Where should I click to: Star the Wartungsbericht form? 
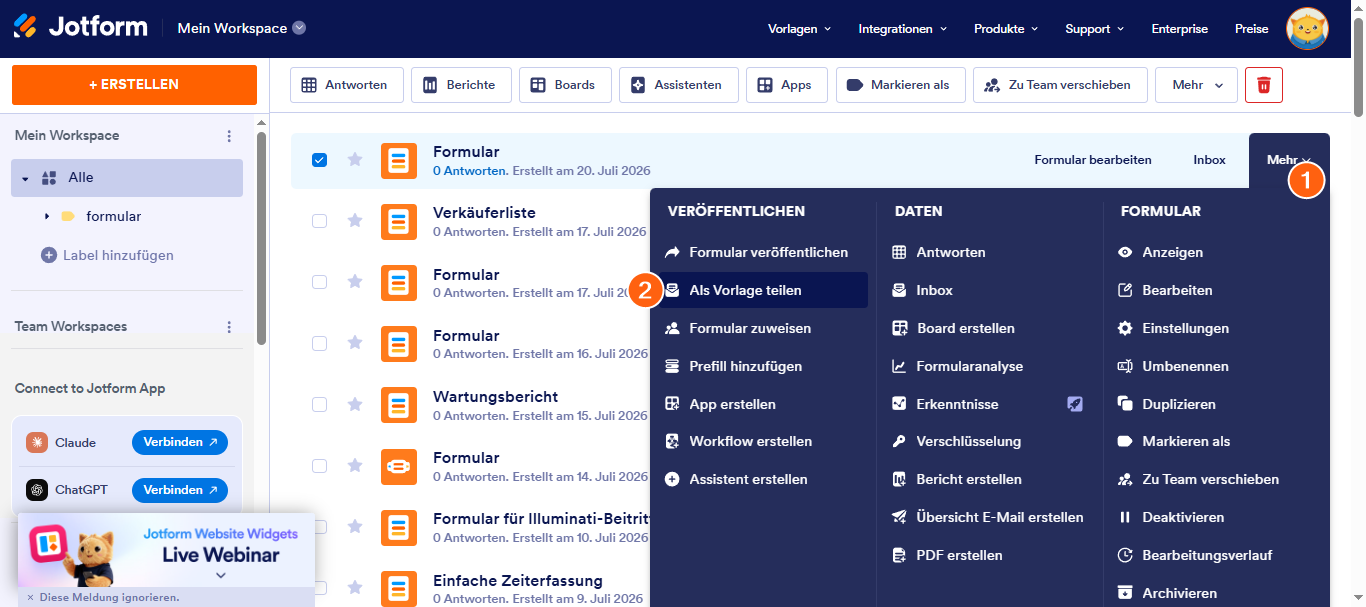coord(355,405)
